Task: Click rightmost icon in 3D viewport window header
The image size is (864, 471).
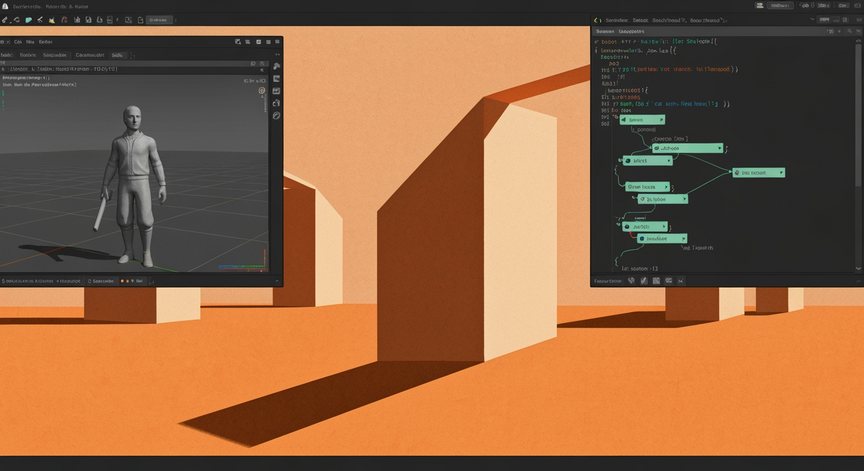Action: click(277, 42)
